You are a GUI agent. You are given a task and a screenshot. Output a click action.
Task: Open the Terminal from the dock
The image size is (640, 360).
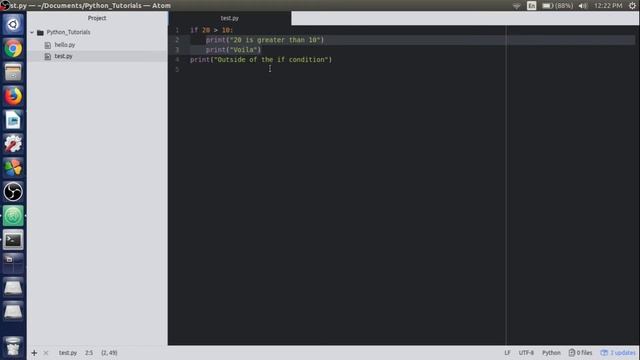[13, 240]
